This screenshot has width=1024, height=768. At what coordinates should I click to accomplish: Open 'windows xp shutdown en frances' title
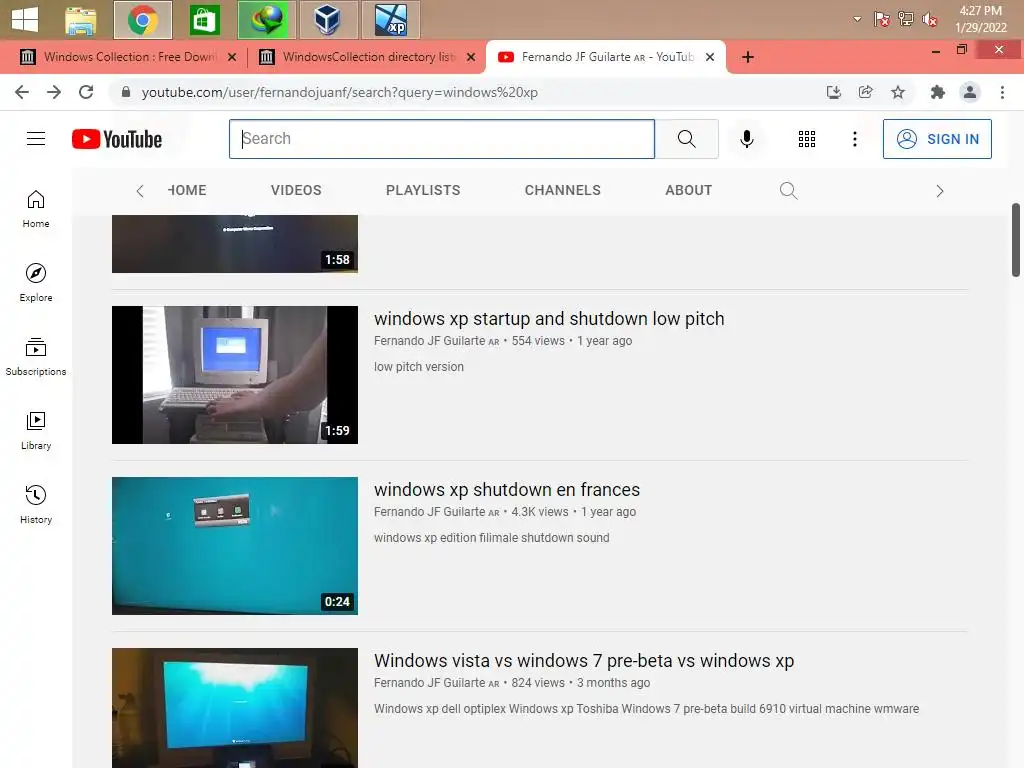[507, 490]
